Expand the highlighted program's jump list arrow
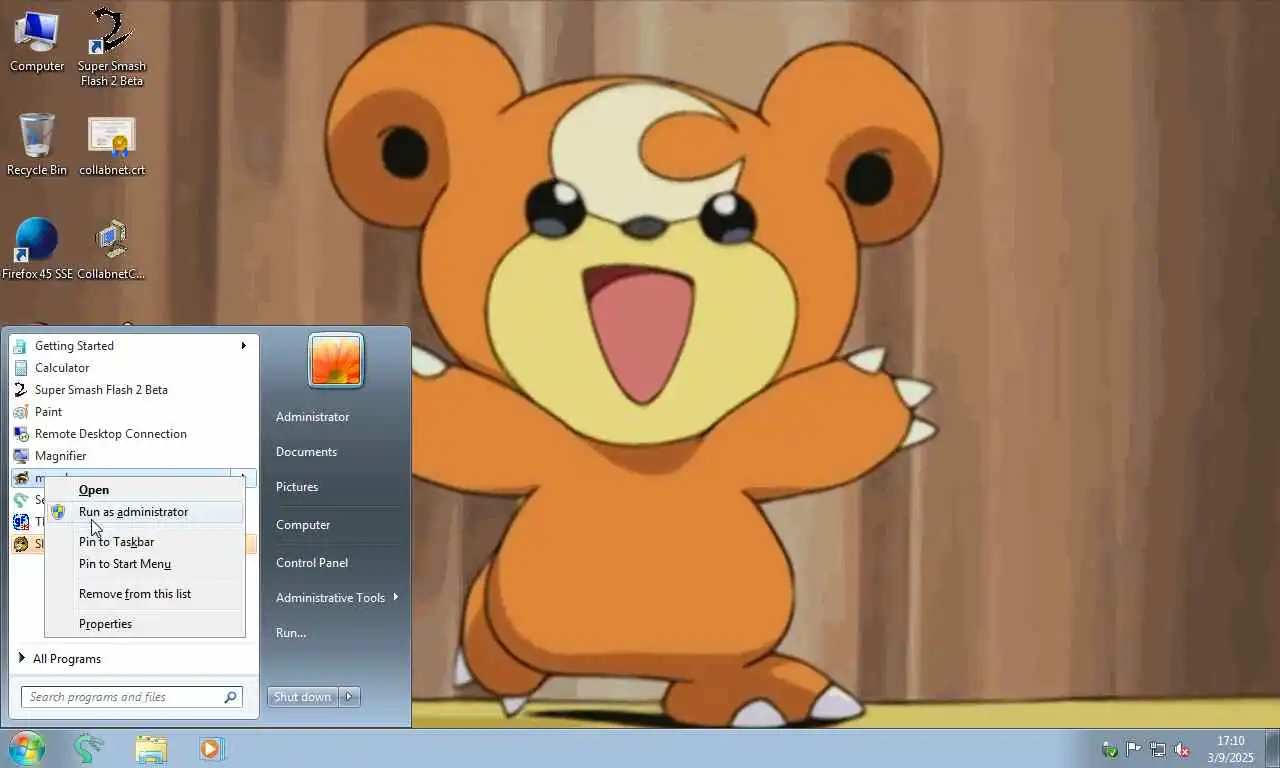 point(243,476)
